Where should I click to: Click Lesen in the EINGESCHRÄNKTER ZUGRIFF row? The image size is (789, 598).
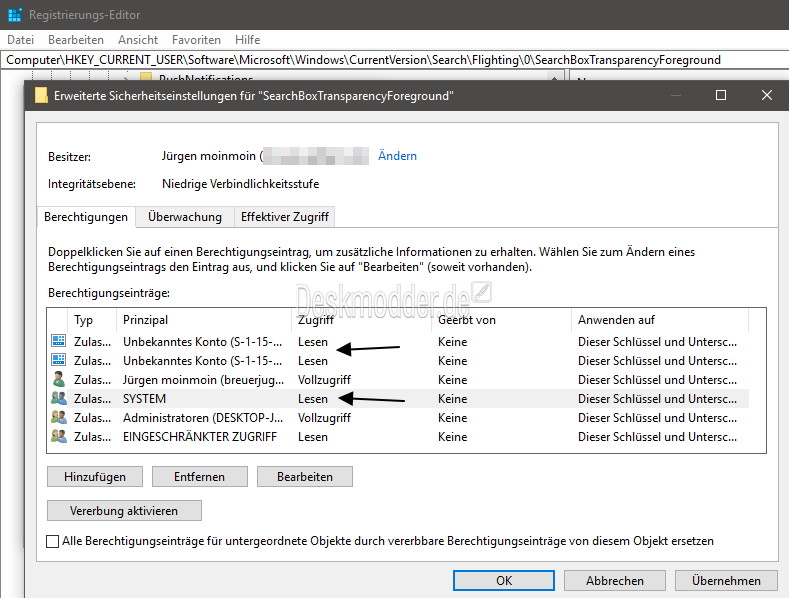(312, 437)
